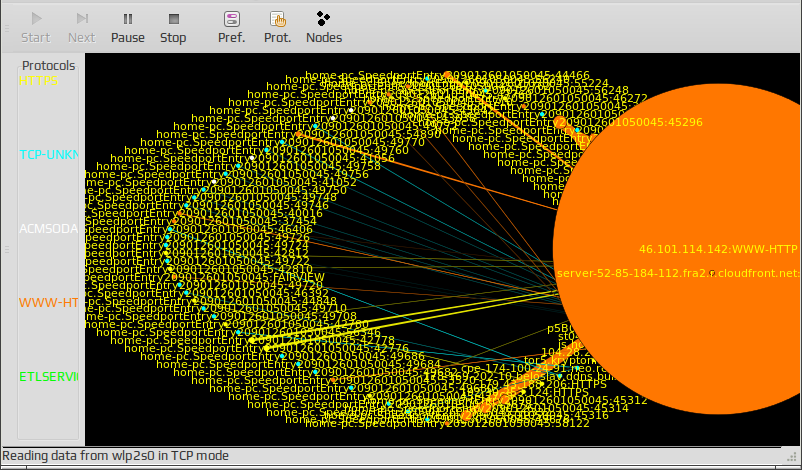Image resolution: width=802 pixels, height=470 pixels.
Task: Click the node label ending in :44466
Action: pyautogui.click(x=448, y=76)
